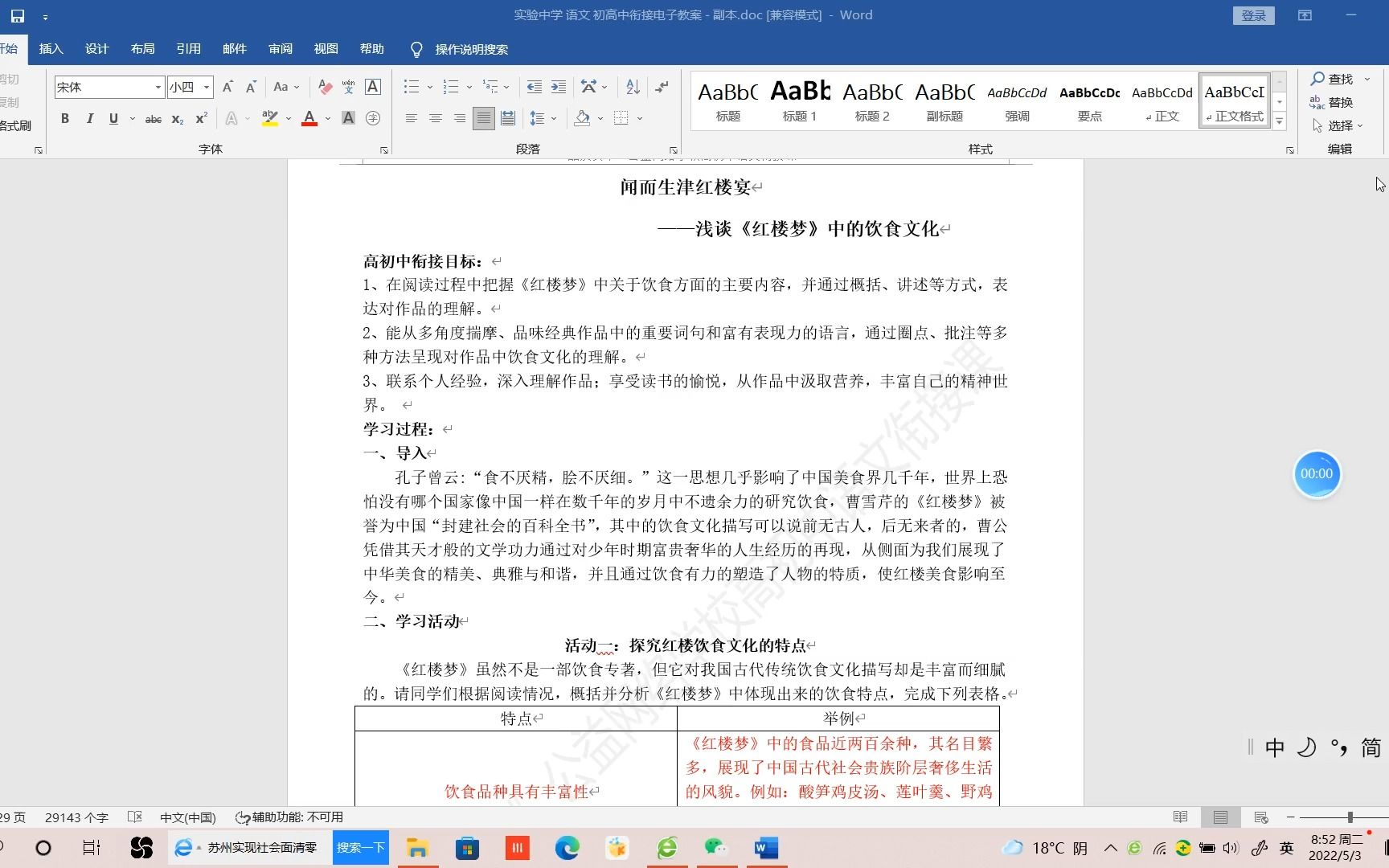1389x868 pixels.
Task: Open the borders dropdown arrow
Action: [x=640, y=119]
